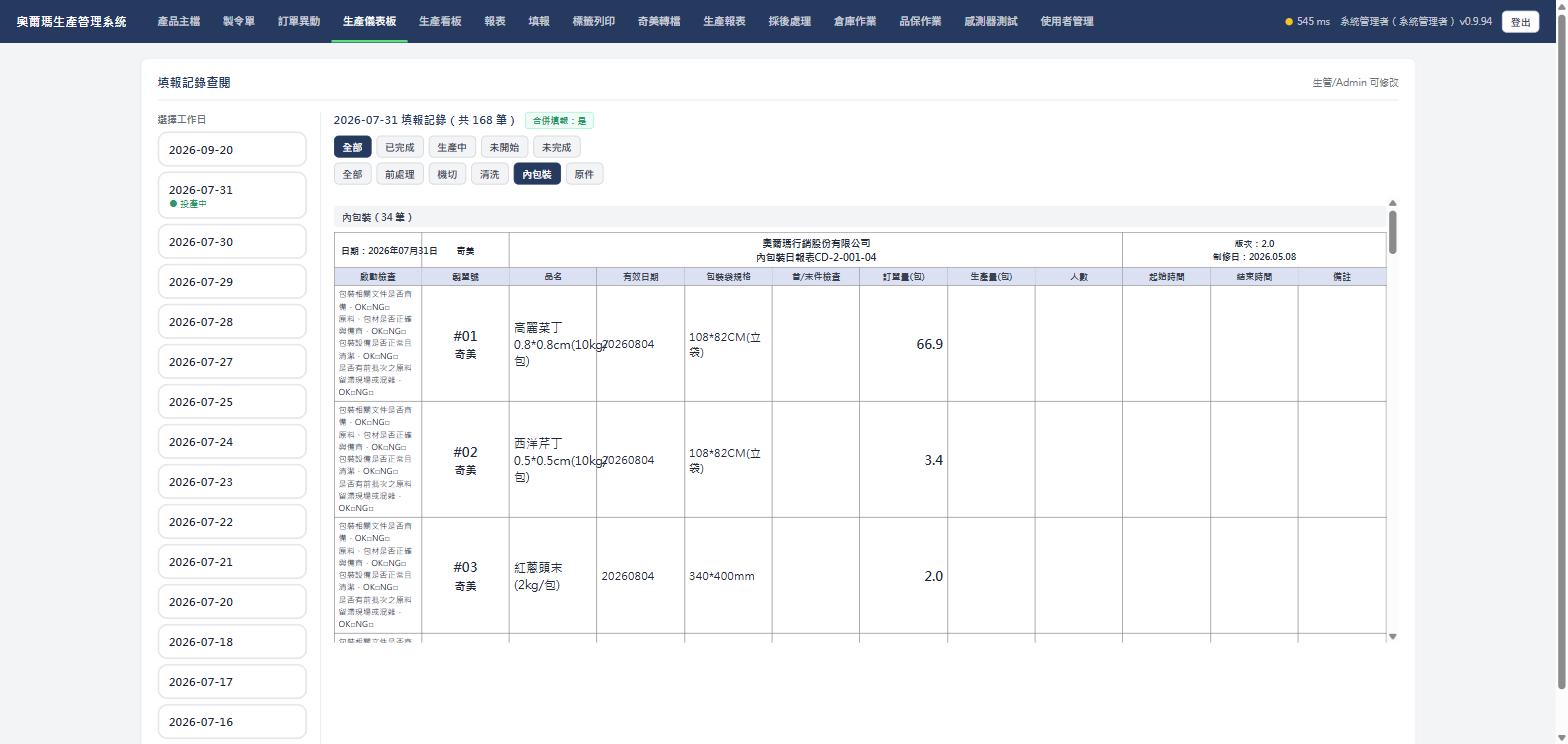Pick work day 2026-07-20
Image resolution: width=1568 pixels, height=744 pixels.
click(x=232, y=602)
